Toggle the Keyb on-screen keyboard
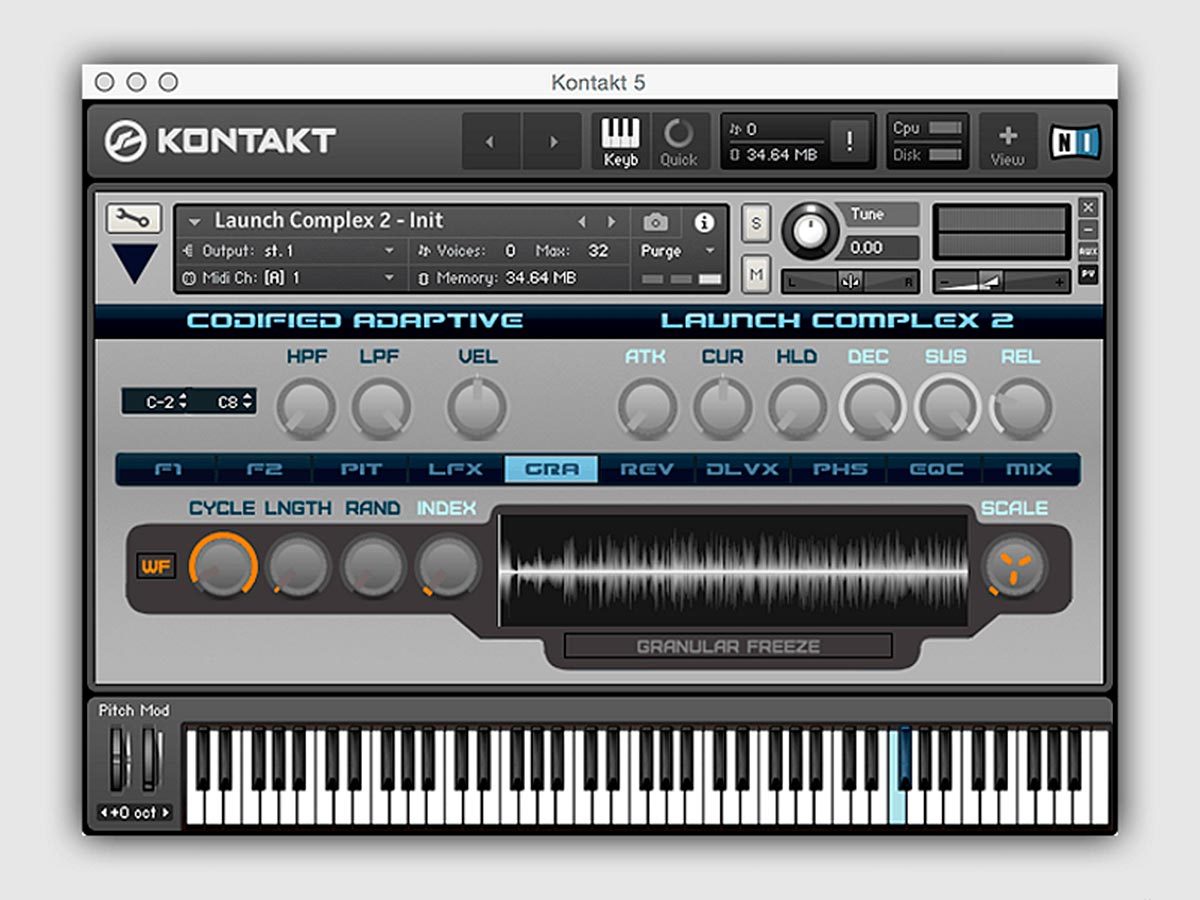1200x900 pixels. tap(621, 142)
